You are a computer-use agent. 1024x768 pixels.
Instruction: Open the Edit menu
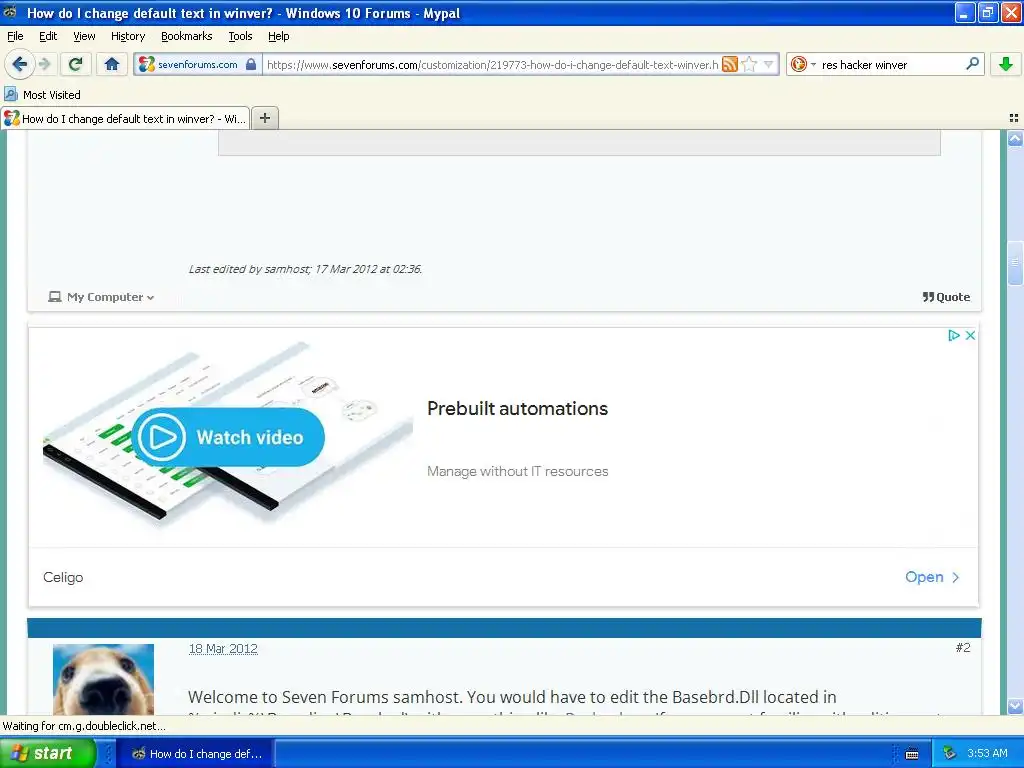click(48, 36)
